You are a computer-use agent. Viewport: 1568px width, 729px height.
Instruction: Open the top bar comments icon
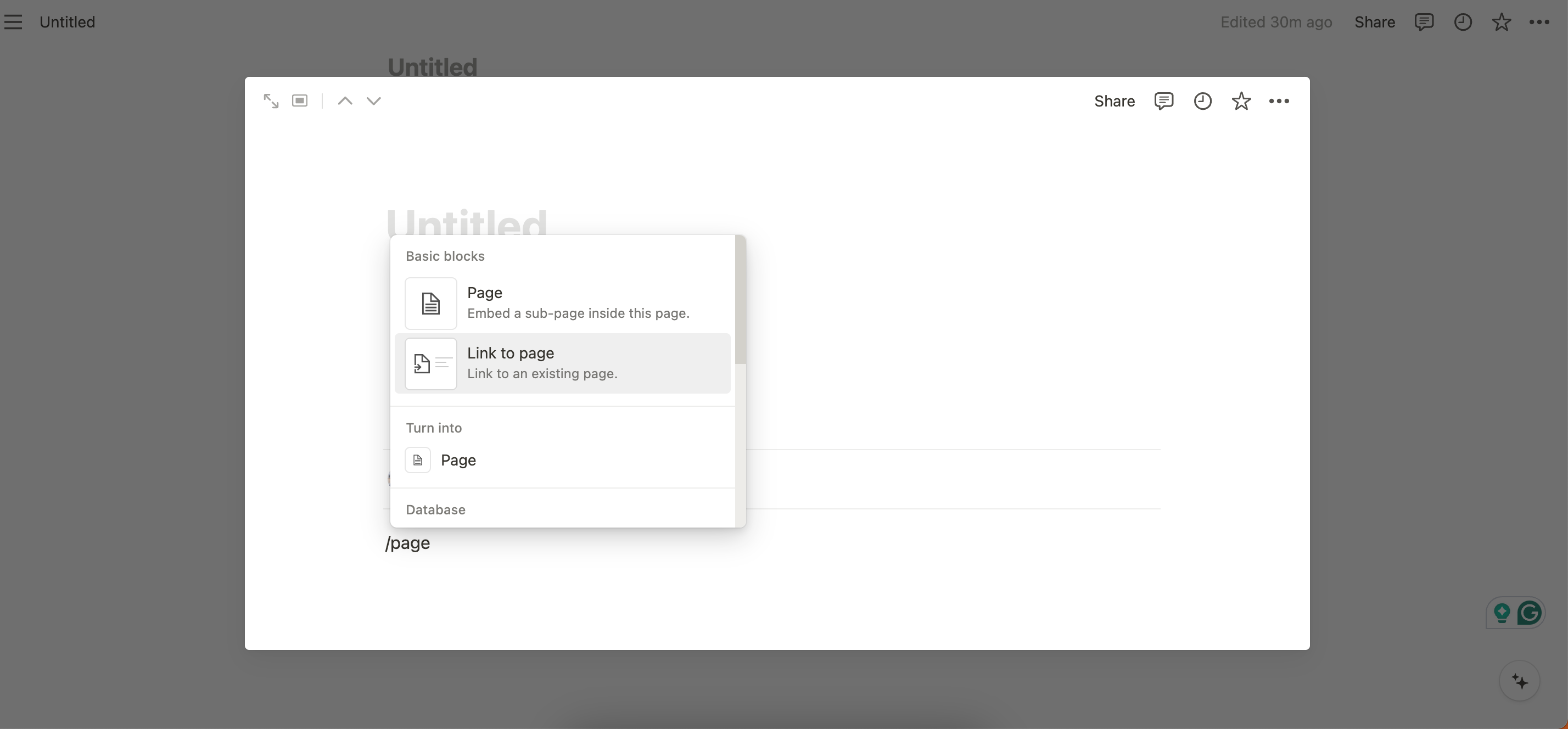1424,22
